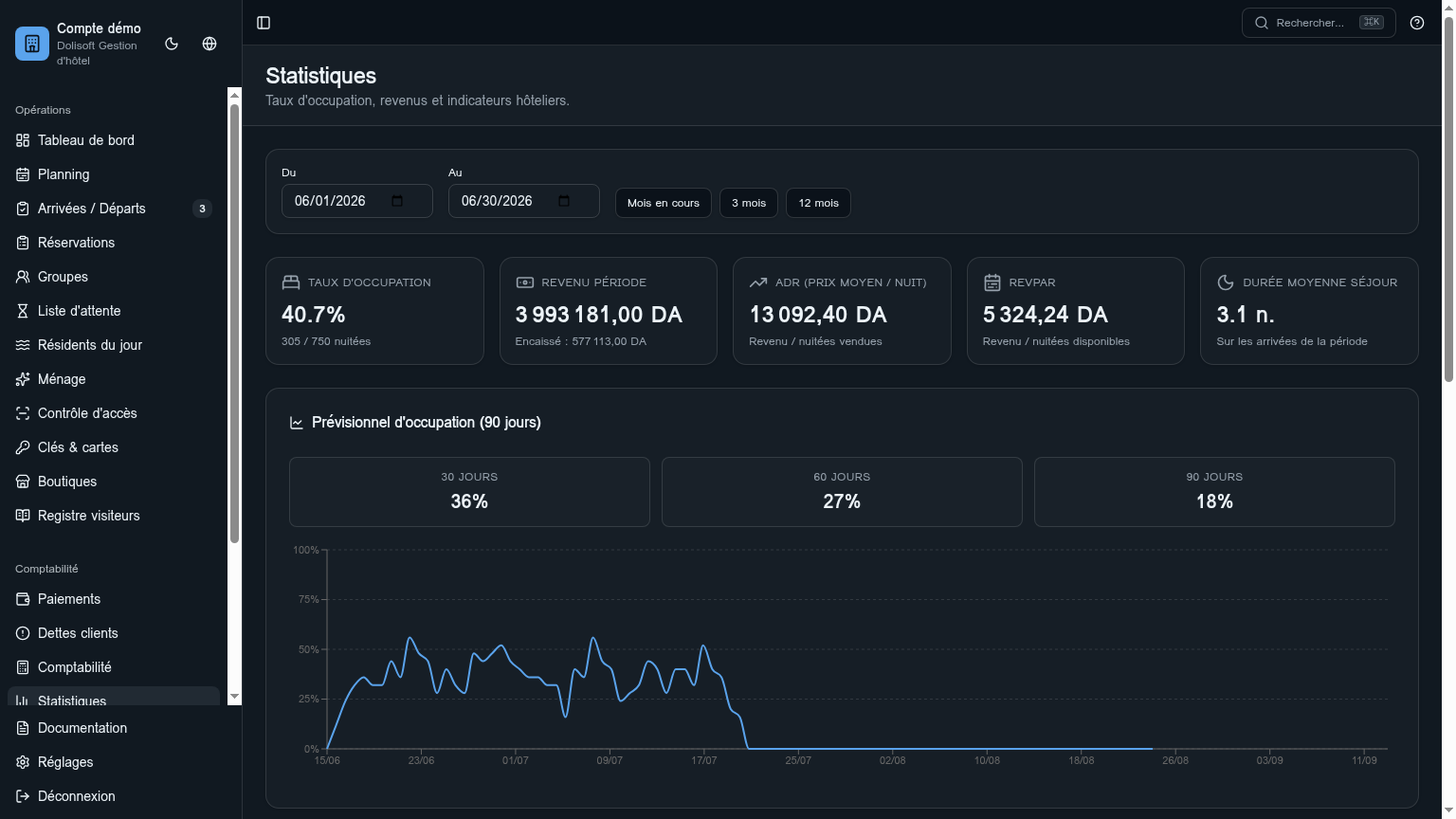The image size is (1456, 819).
Task: Focus the Rechercher search field
Action: (1319, 23)
